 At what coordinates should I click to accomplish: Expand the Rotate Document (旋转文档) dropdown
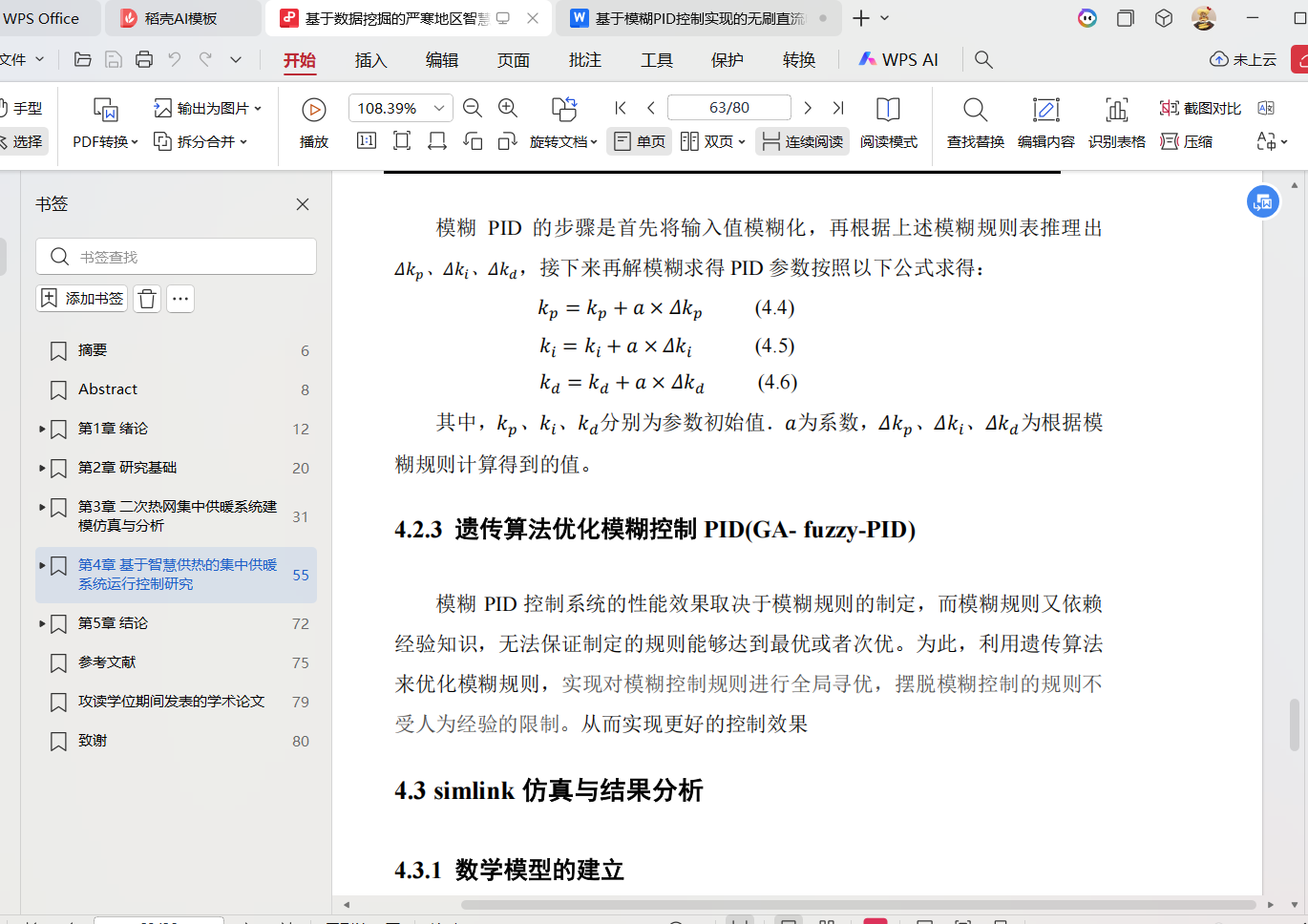(563, 141)
